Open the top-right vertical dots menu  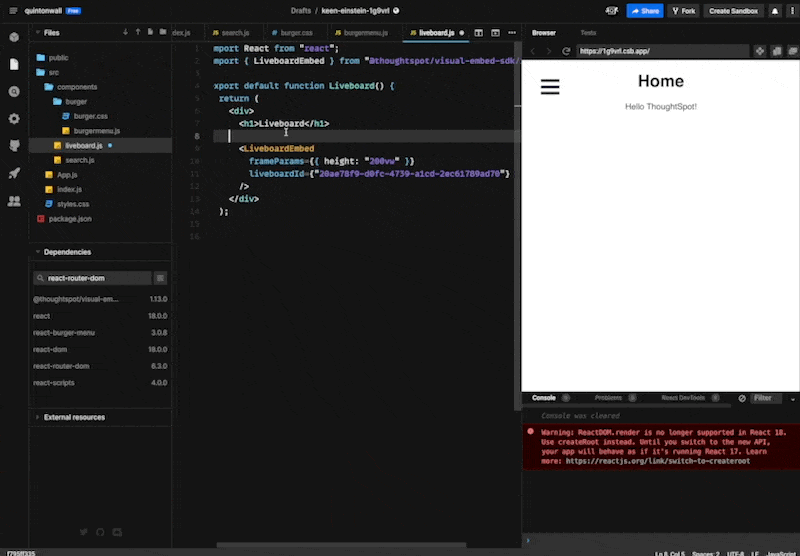(x=792, y=11)
